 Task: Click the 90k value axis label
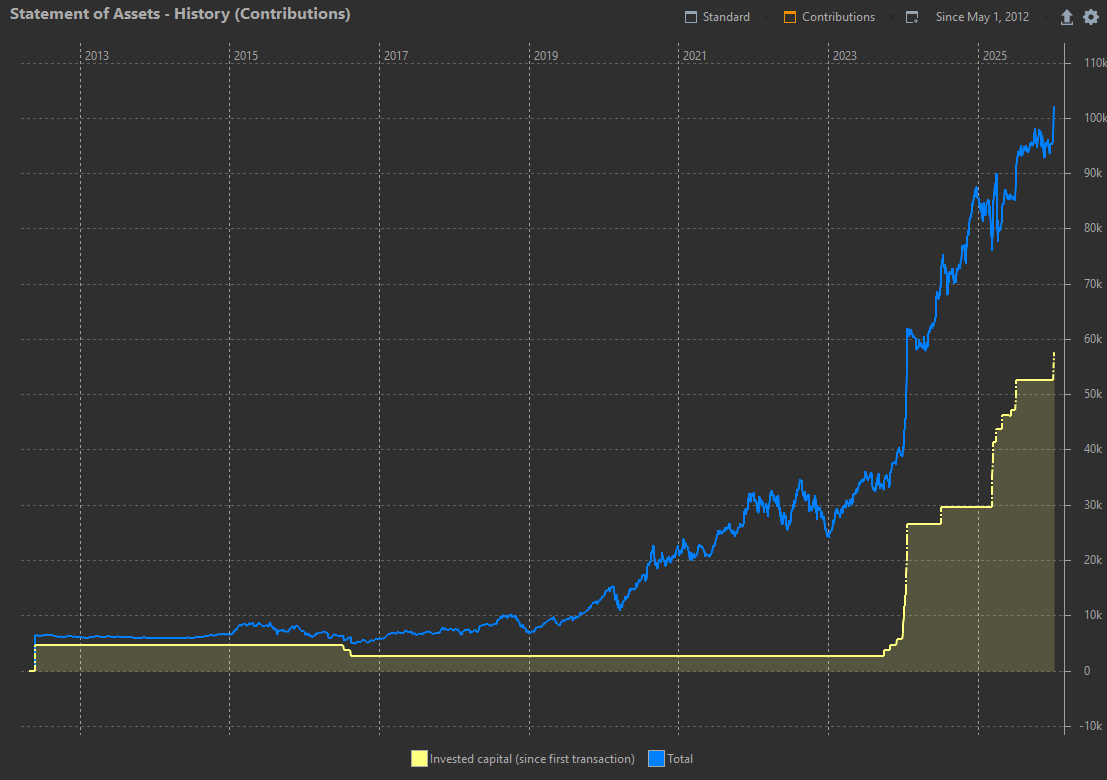coord(1094,173)
